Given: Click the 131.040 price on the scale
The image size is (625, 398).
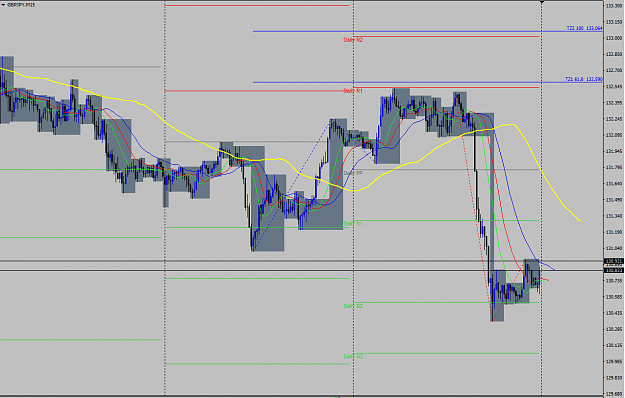Looking at the screenshot, I should [614, 248].
